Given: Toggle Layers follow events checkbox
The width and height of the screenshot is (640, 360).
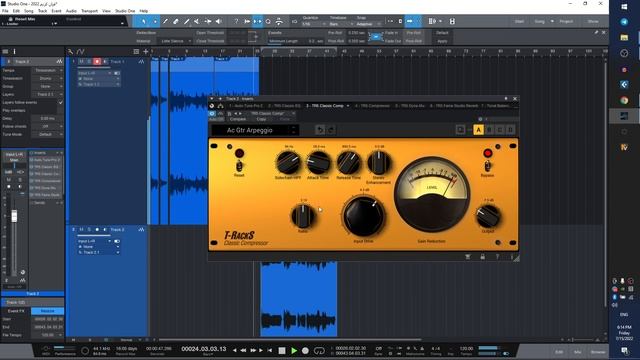Looking at the screenshot, I should (60, 102).
